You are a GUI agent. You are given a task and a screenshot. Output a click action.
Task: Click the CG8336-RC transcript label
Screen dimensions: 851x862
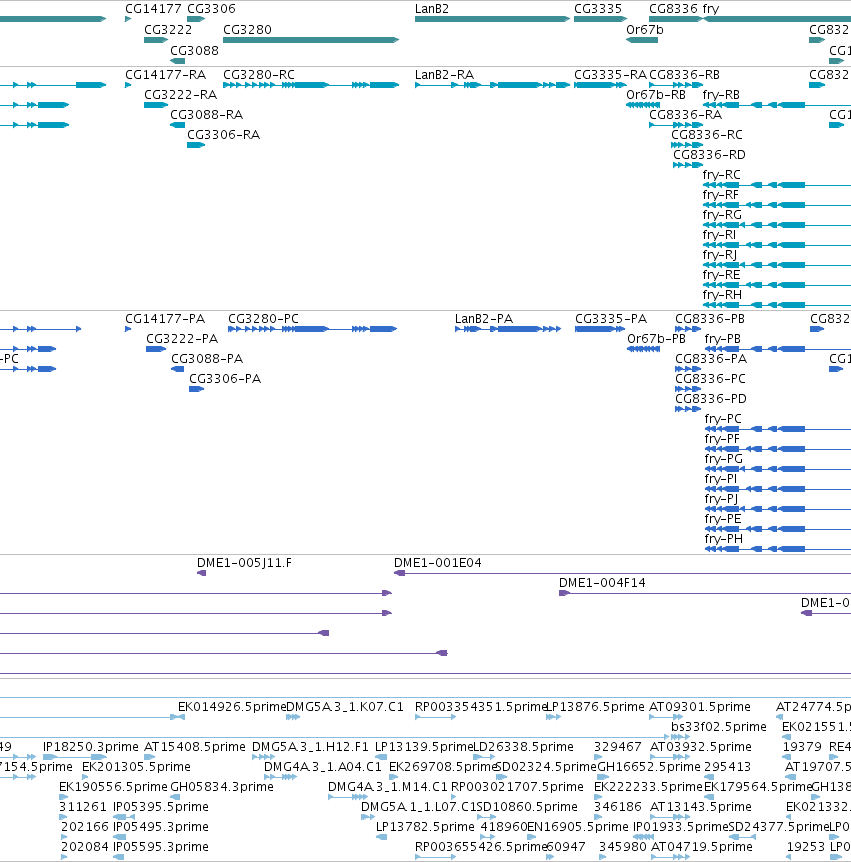pyautogui.click(x=706, y=135)
